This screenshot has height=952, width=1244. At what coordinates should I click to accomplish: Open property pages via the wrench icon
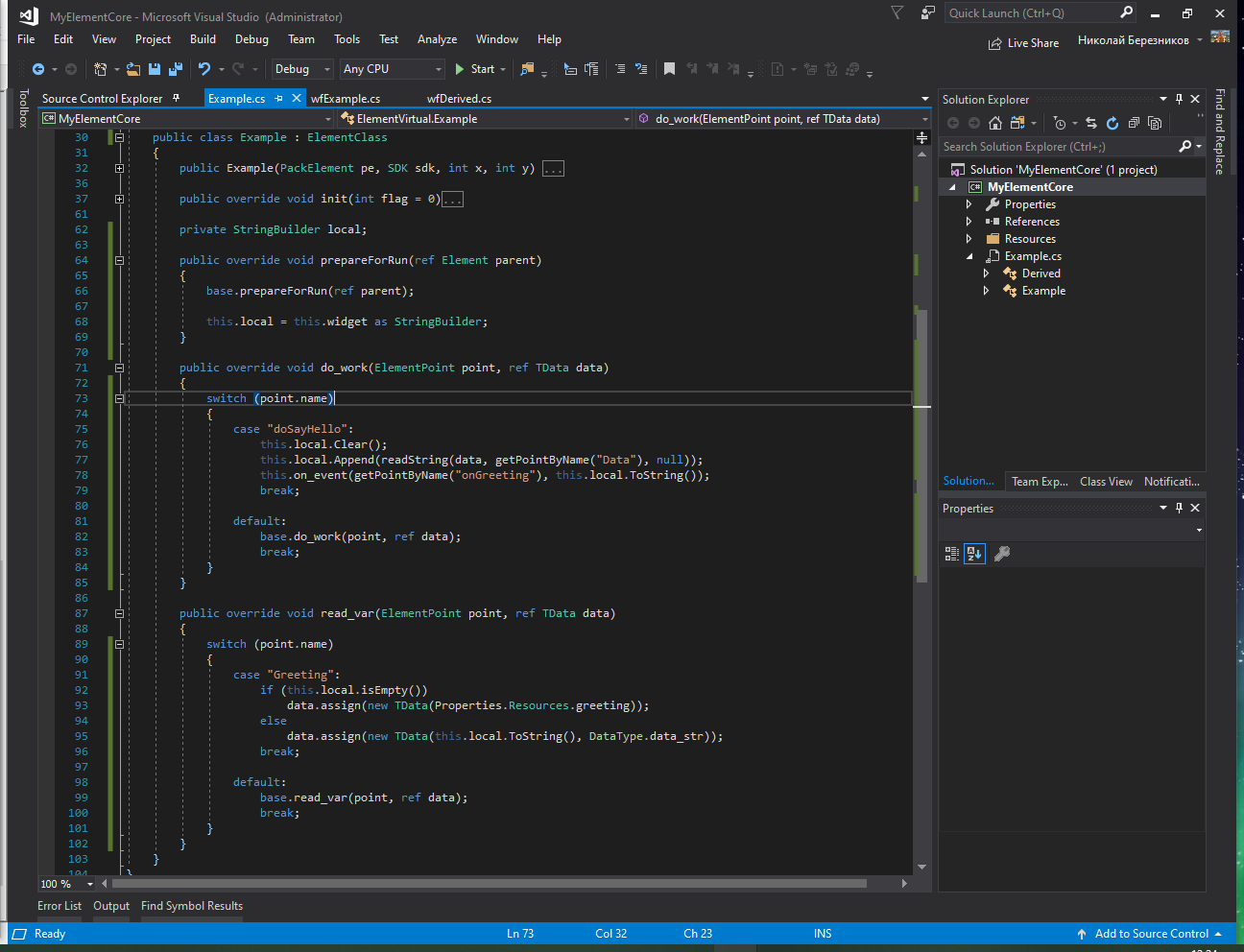coord(1002,554)
